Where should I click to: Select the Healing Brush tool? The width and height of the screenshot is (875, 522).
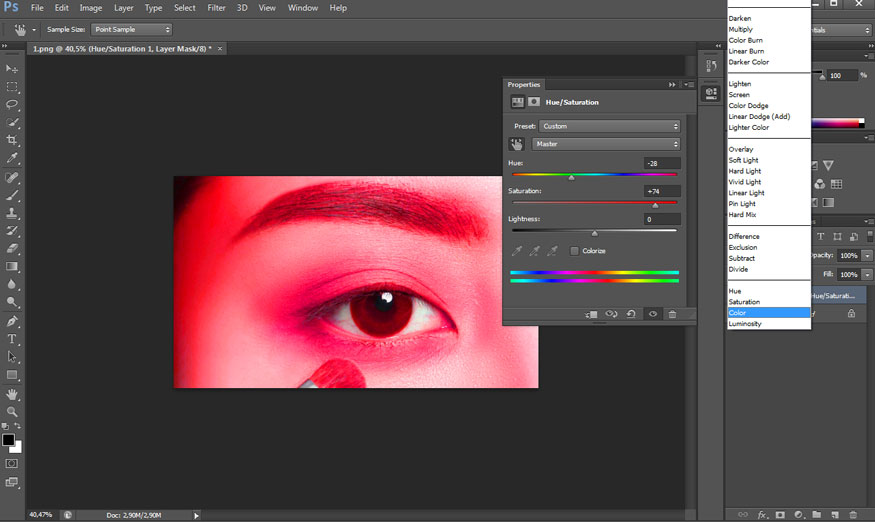12,178
